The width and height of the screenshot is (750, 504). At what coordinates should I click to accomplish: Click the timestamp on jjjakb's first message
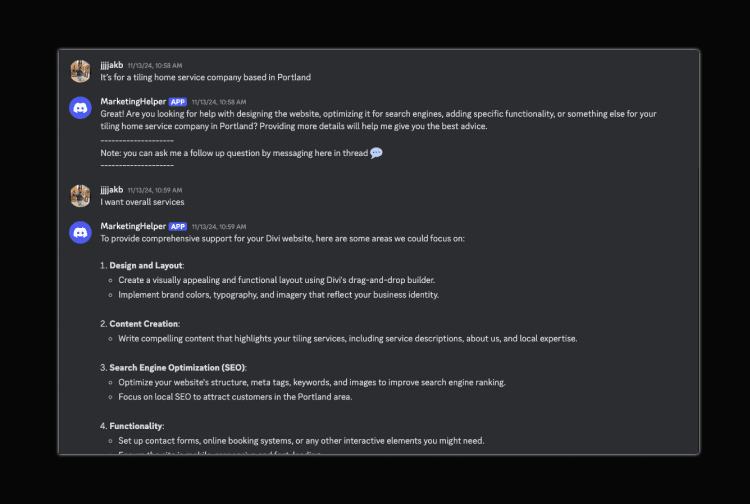tap(155, 65)
